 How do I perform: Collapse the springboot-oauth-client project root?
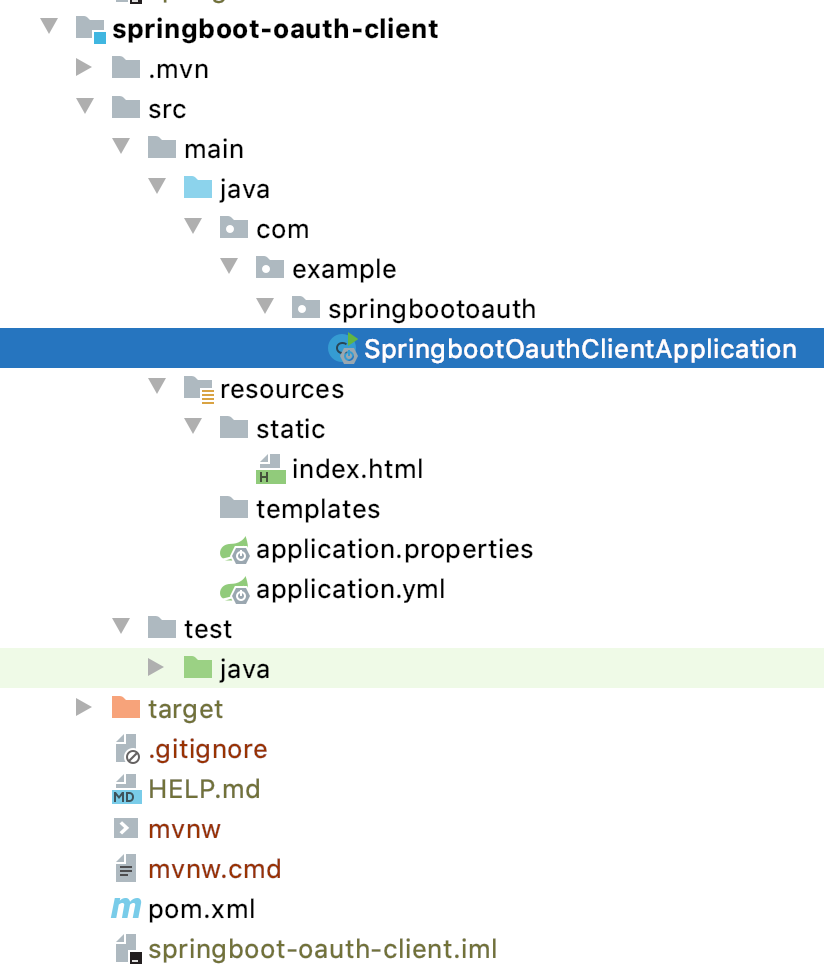coord(48,28)
